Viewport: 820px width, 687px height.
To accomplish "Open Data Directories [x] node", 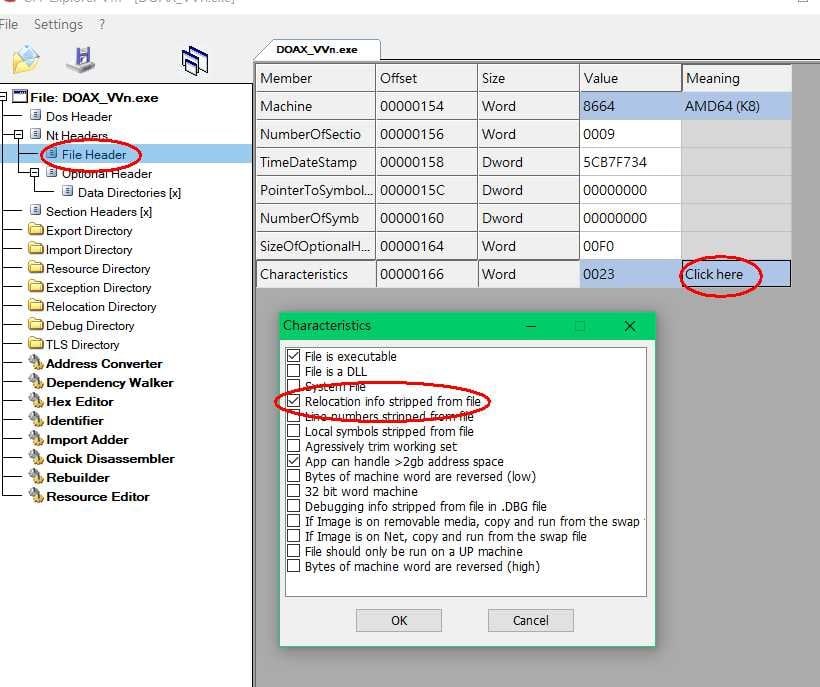I will tap(129, 193).
